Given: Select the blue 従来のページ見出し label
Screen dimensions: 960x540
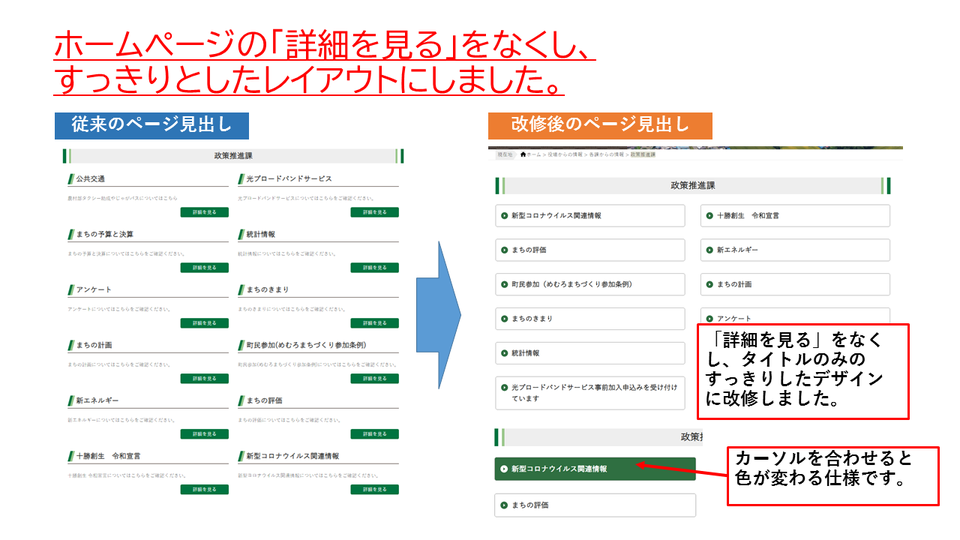Looking at the screenshot, I should tap(151, 125).
